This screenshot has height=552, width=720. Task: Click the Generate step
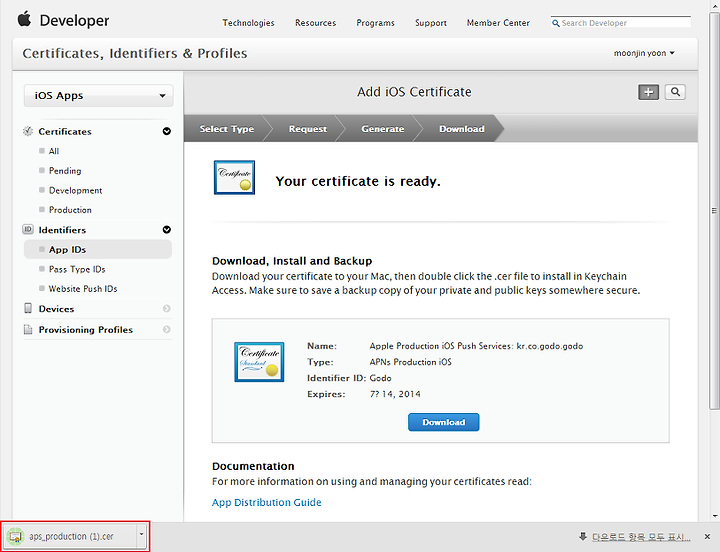(x=382, y=129)
